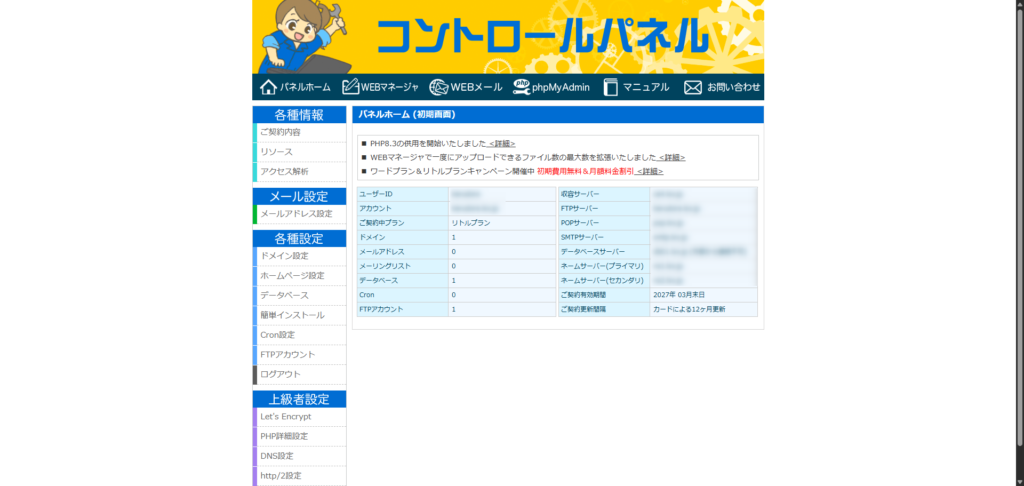
Task: Open お問い合わせ navigation item
Action: coord(722,88)
